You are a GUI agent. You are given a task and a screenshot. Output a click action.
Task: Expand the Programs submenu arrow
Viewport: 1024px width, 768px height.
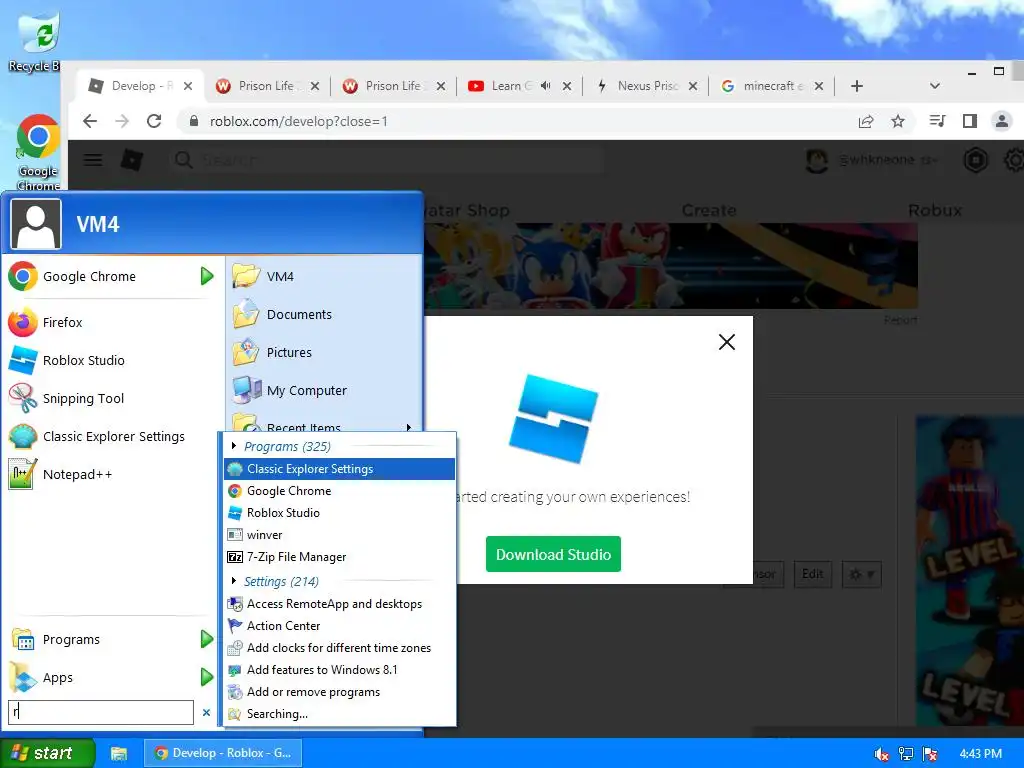[207, 639]
